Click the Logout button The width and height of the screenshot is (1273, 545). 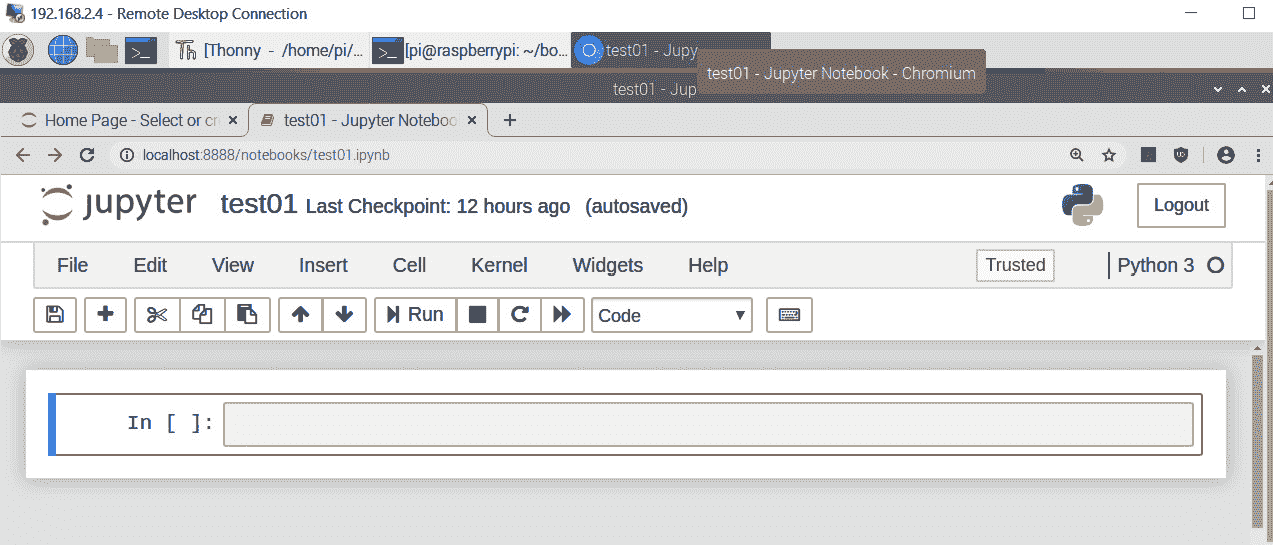click(x=1181, y=205)
